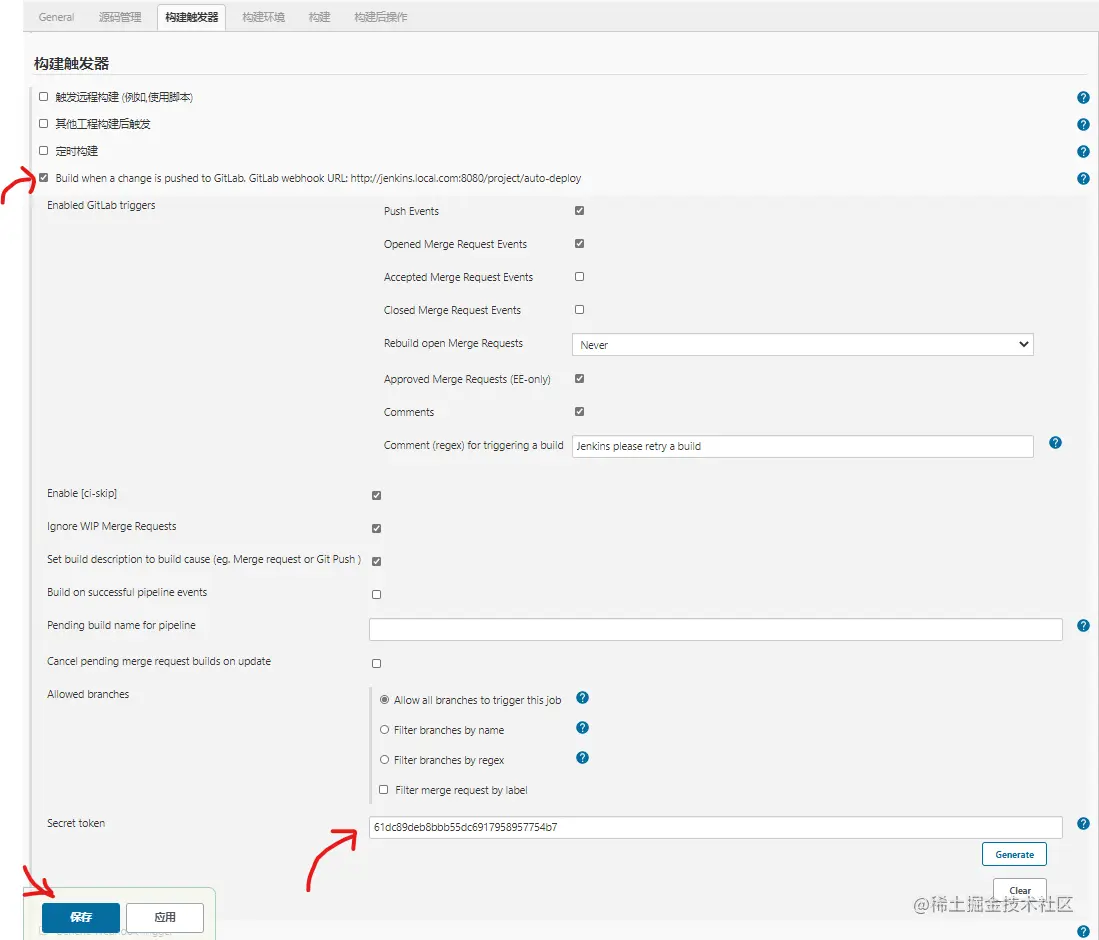Enable the remote trigger build checkbox
This screenshot has height=940, width=1099.
43,97
